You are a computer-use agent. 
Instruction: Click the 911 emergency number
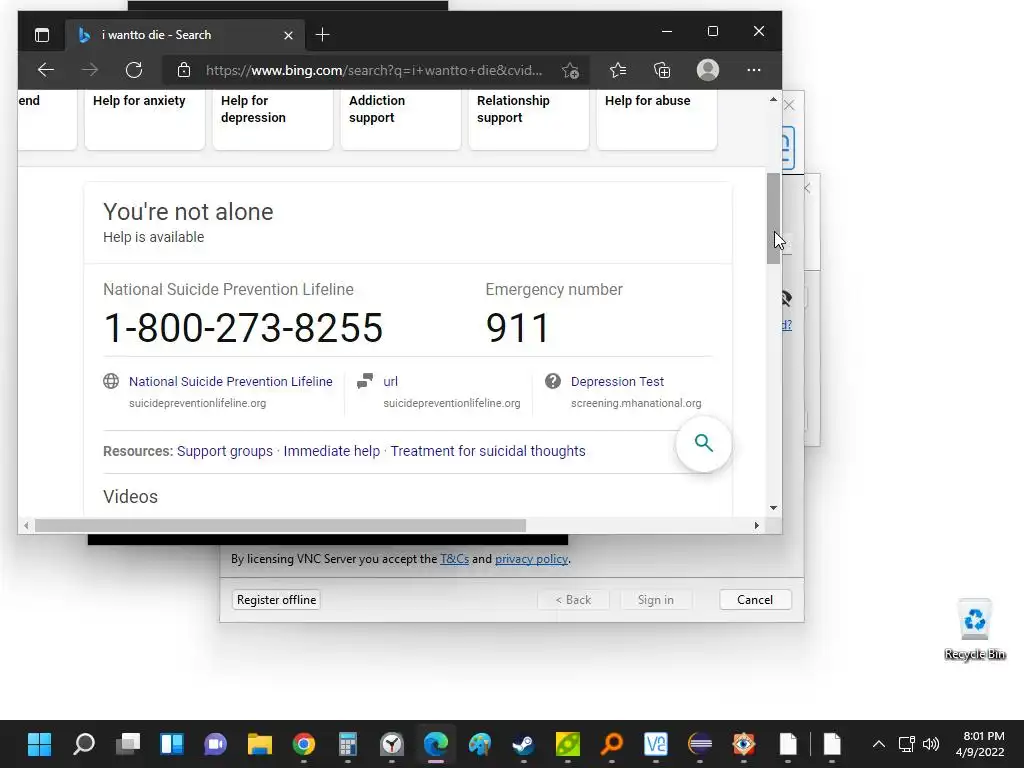[518, 328]
